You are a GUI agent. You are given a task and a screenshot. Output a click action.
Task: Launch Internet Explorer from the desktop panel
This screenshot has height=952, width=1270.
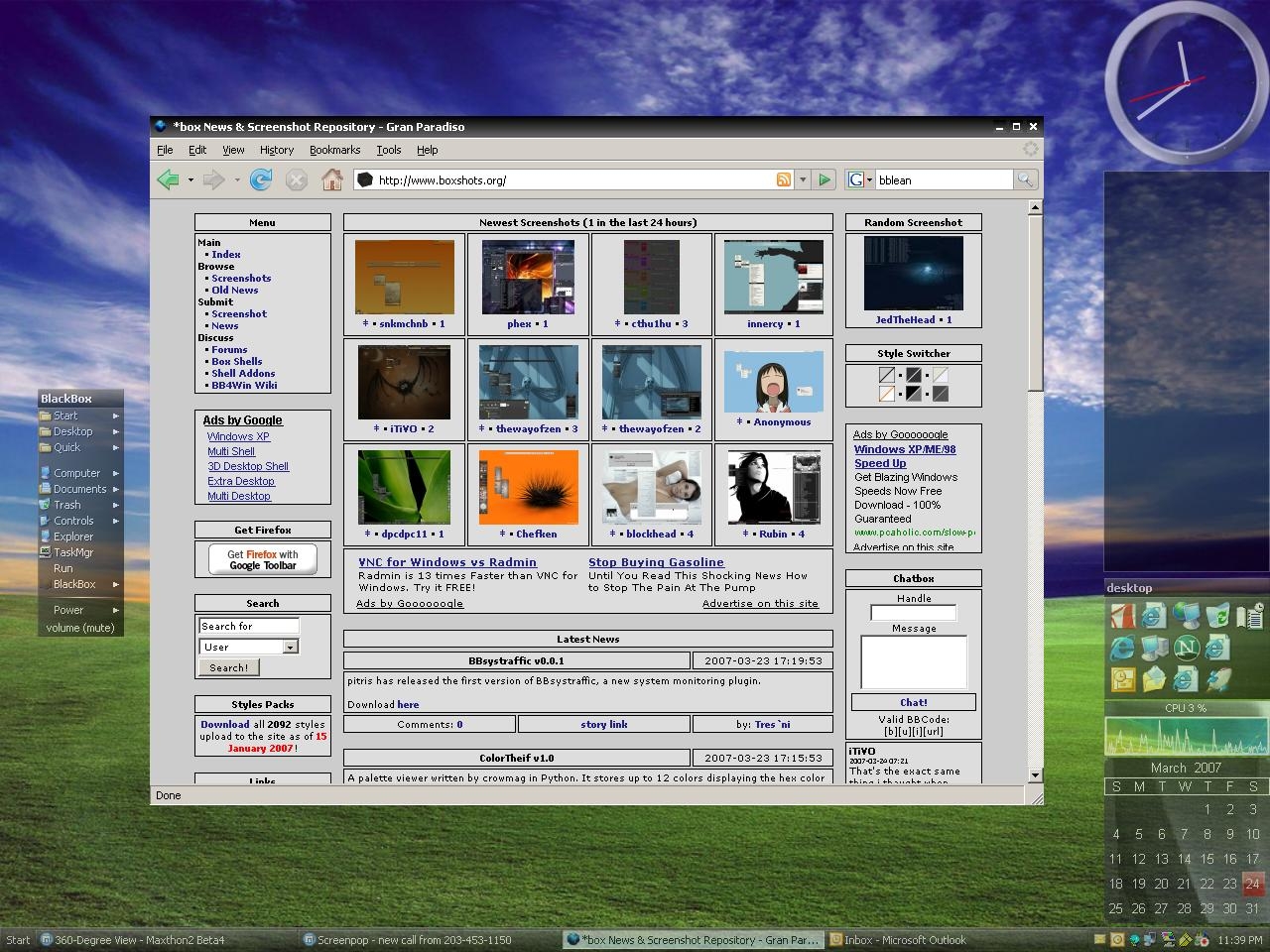tap(1122, 648)
